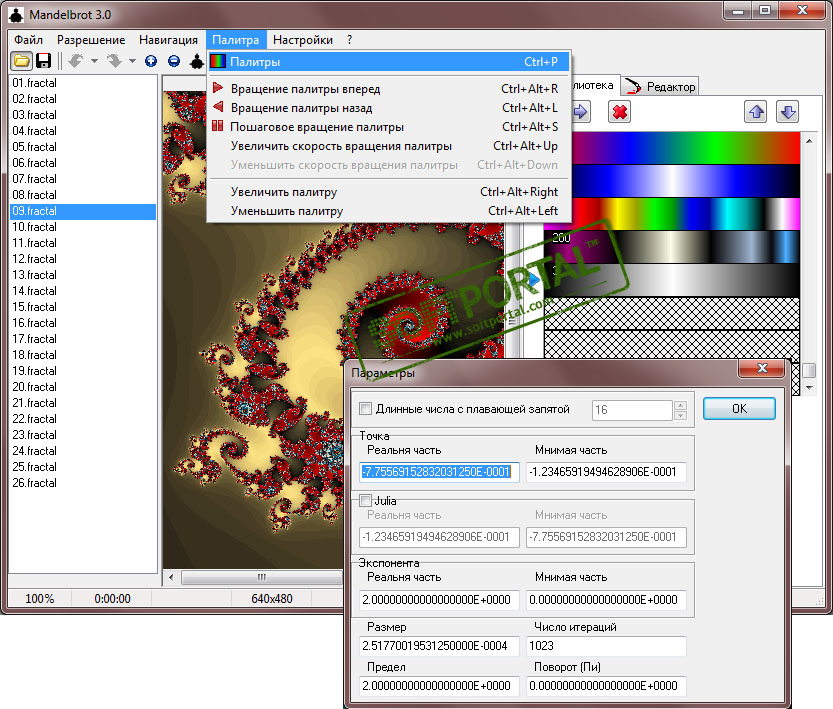
Task: Enable long floating point numbers checkbox
Action: 366,408
